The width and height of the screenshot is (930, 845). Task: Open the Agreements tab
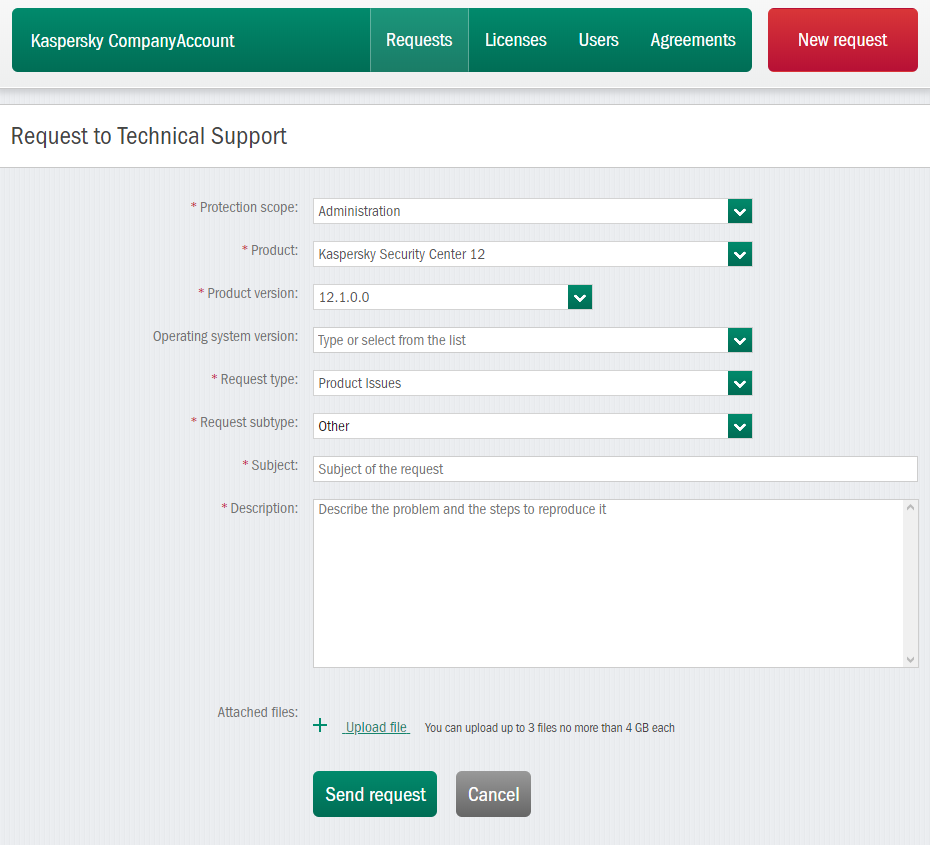coord(692,40)
